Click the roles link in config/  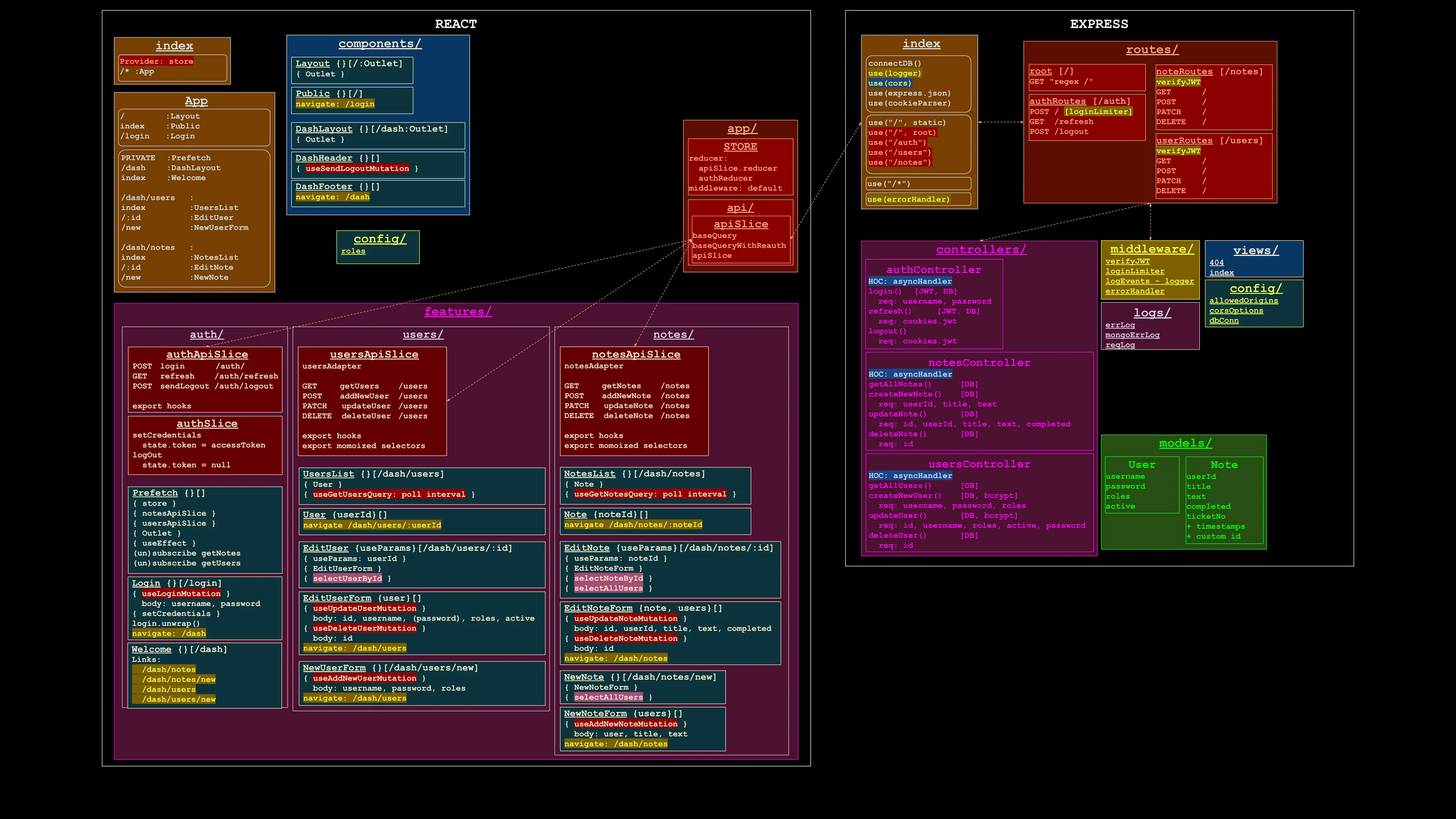353,251
